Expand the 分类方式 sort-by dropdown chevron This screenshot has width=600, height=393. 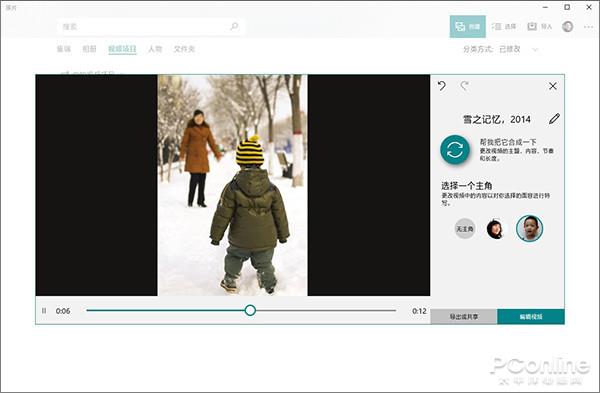coord(535,49)
